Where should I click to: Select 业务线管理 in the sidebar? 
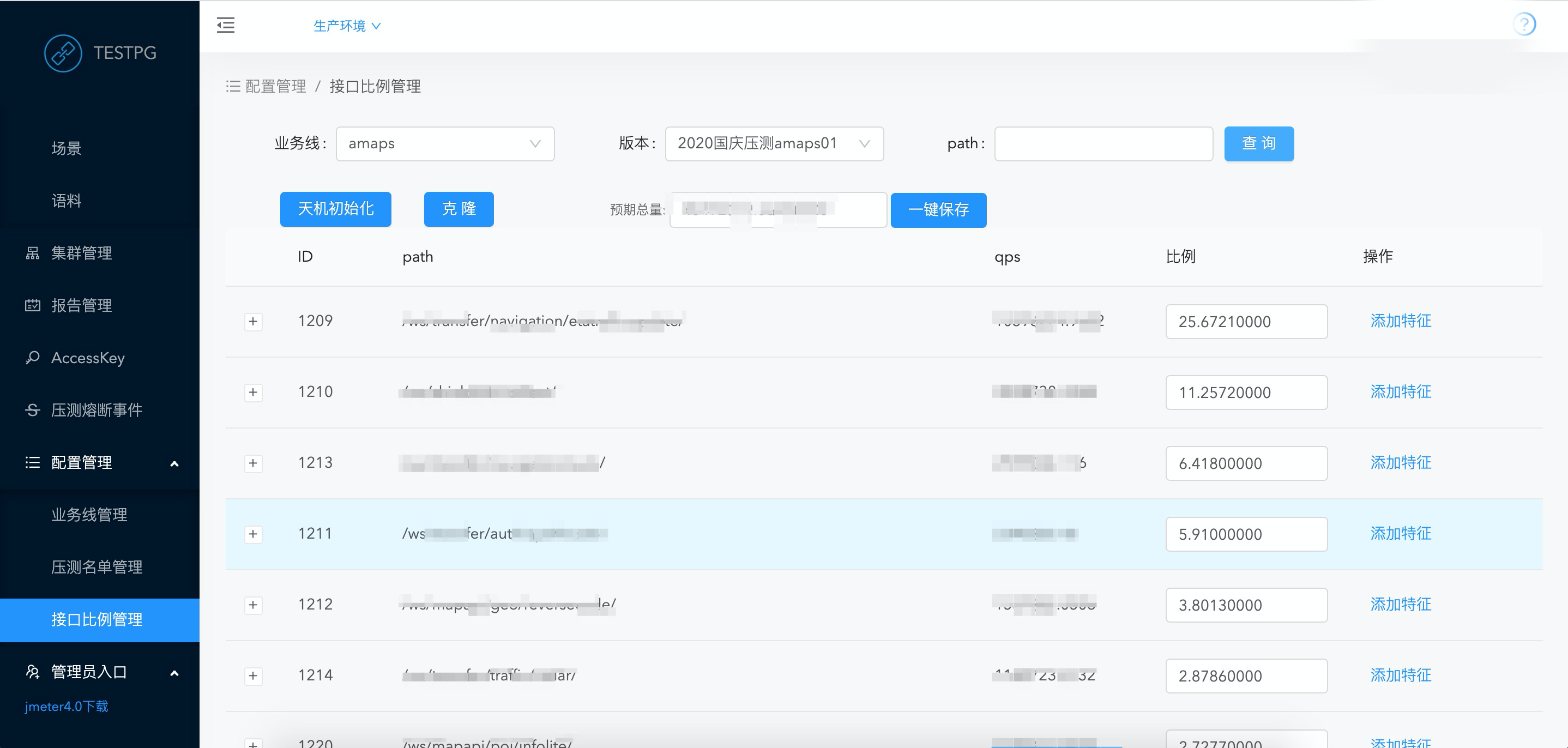click(x=89, y=514)
